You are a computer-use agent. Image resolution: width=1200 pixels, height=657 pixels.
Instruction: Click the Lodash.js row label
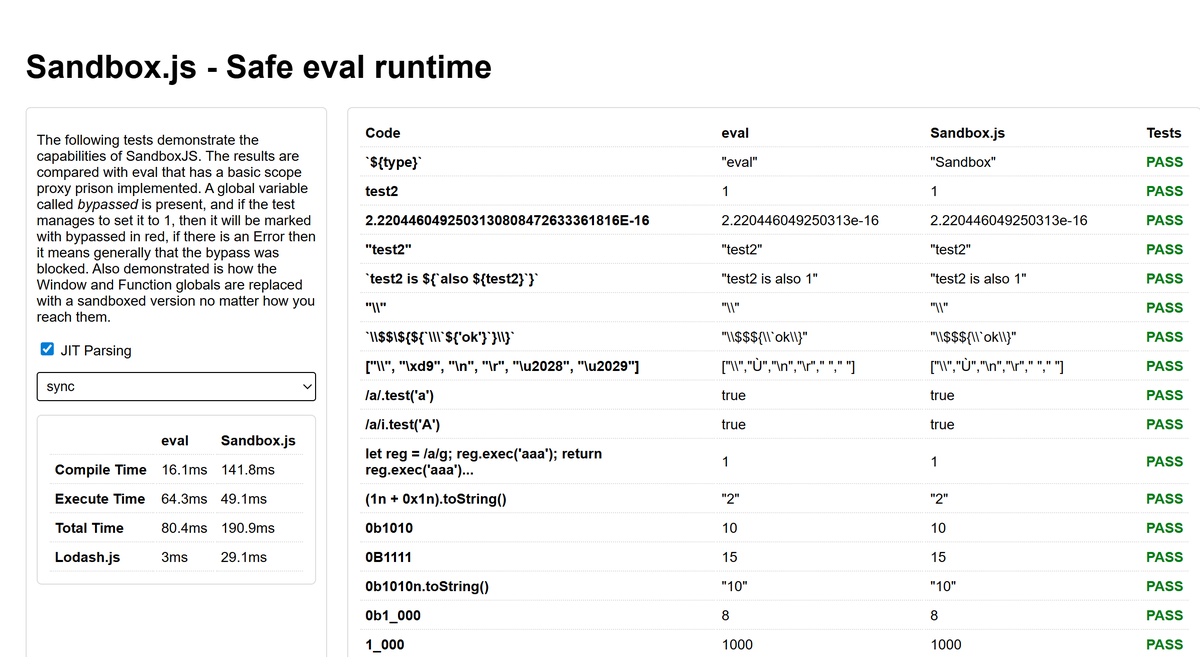[x=87, y=556]
